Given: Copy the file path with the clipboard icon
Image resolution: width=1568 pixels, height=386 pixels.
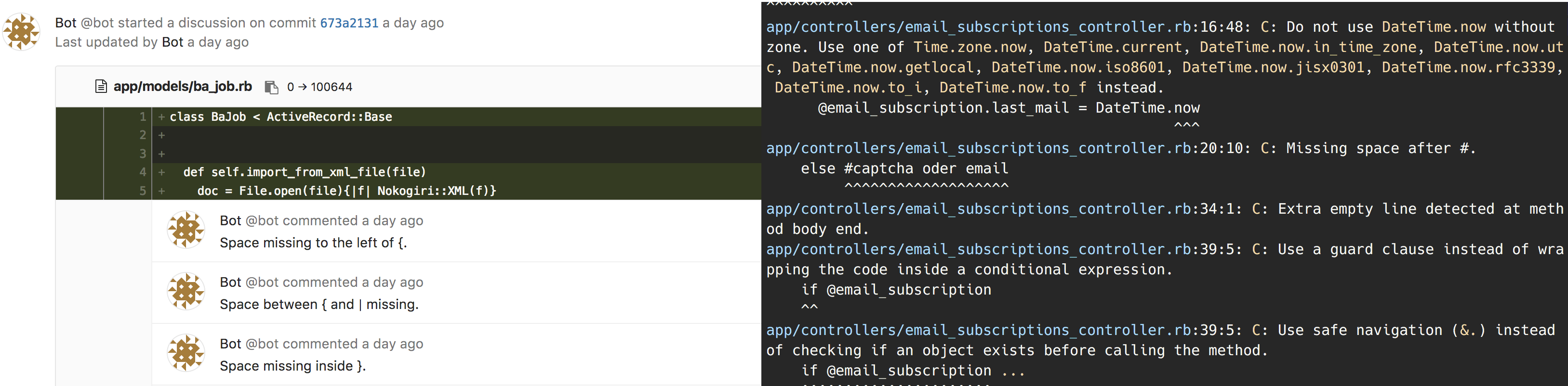Looking at the screenshot, I should coord(271,88).
